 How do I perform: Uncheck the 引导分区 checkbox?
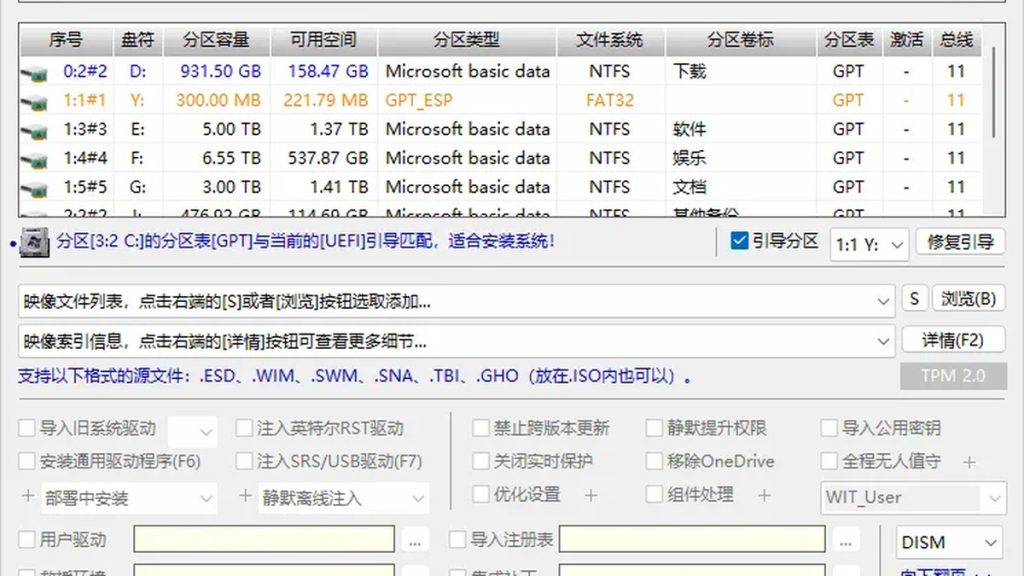739,241
